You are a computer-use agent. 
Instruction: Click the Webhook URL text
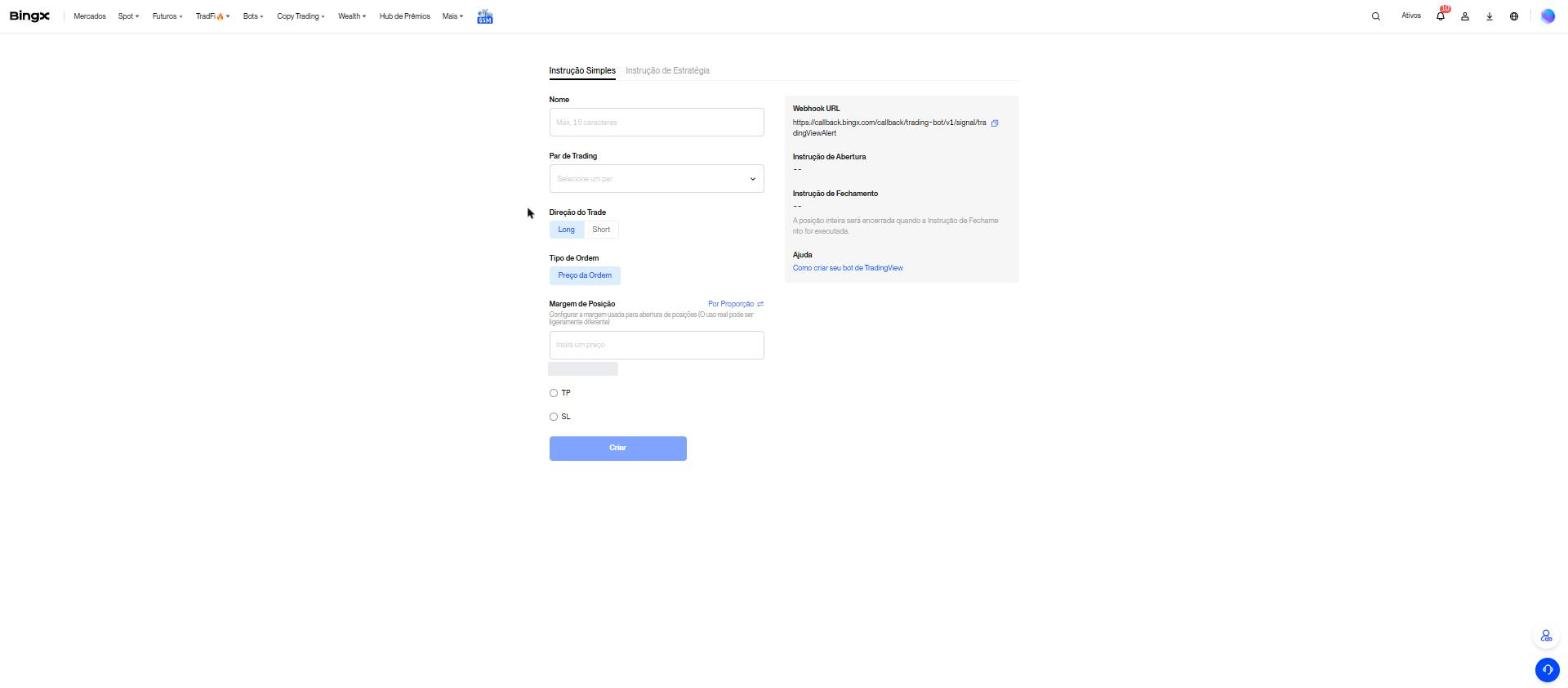[889, 128]
